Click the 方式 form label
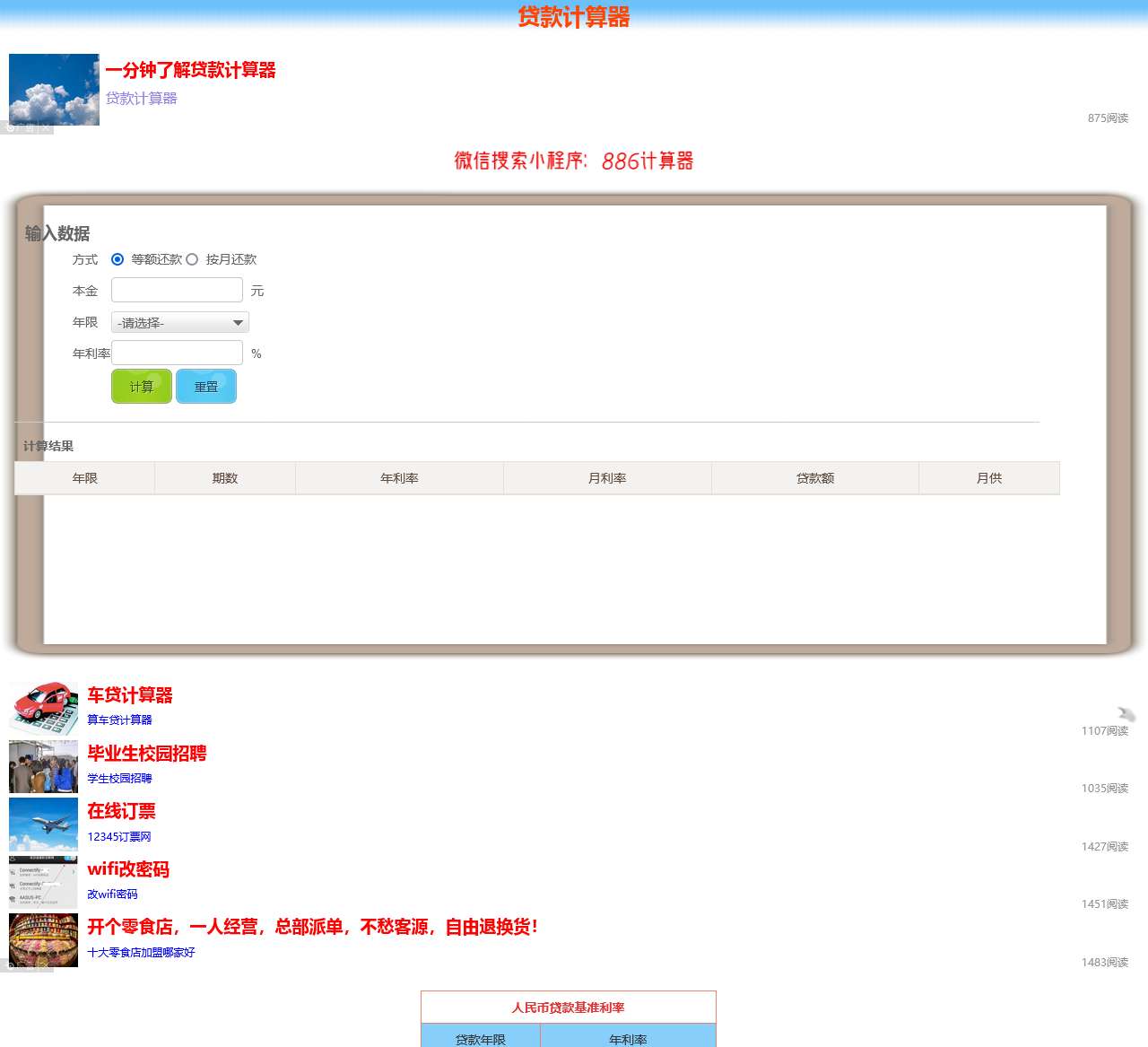Viewport: 1148px width, 1047px height. click(x=85, y=259)
